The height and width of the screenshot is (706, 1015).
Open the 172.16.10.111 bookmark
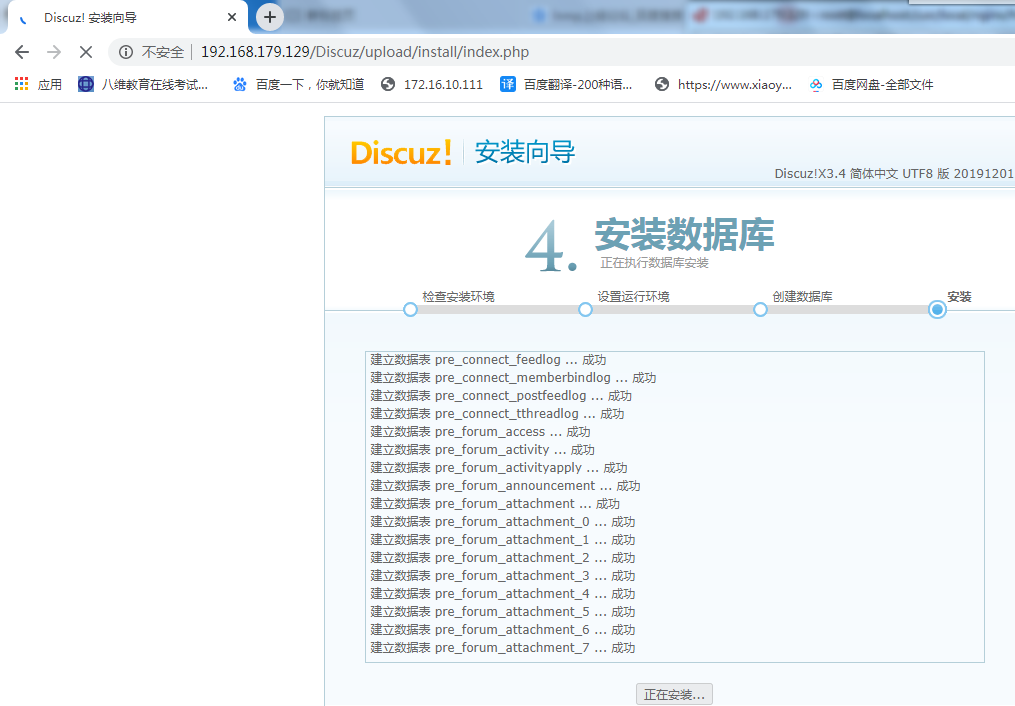(x=432, y=84)
